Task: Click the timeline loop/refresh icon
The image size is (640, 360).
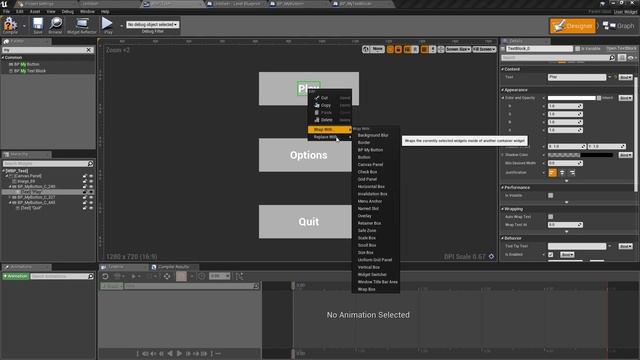Action: [105, 276]
